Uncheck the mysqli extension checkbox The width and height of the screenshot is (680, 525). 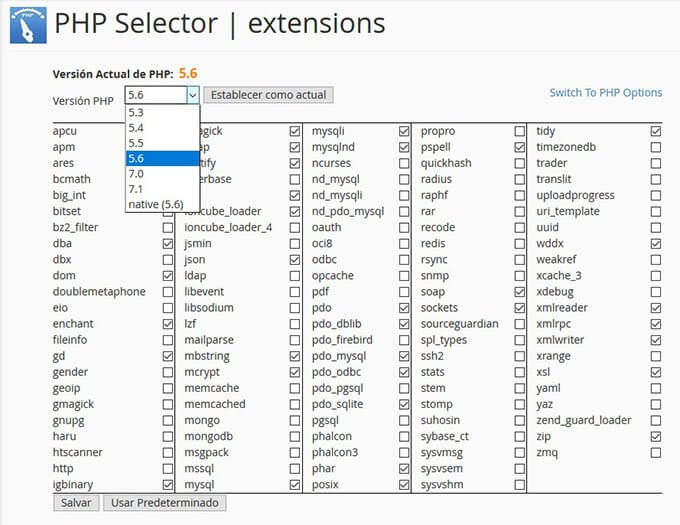[404, 131]
